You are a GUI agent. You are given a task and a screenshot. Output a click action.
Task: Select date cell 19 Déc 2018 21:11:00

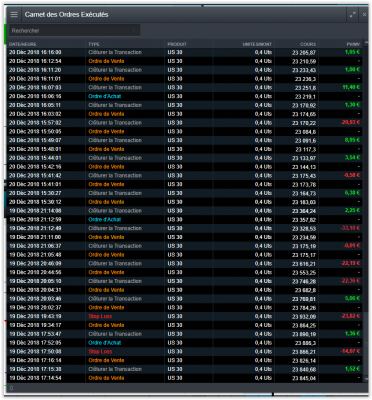pyautogui.click(x=35, y=237)
